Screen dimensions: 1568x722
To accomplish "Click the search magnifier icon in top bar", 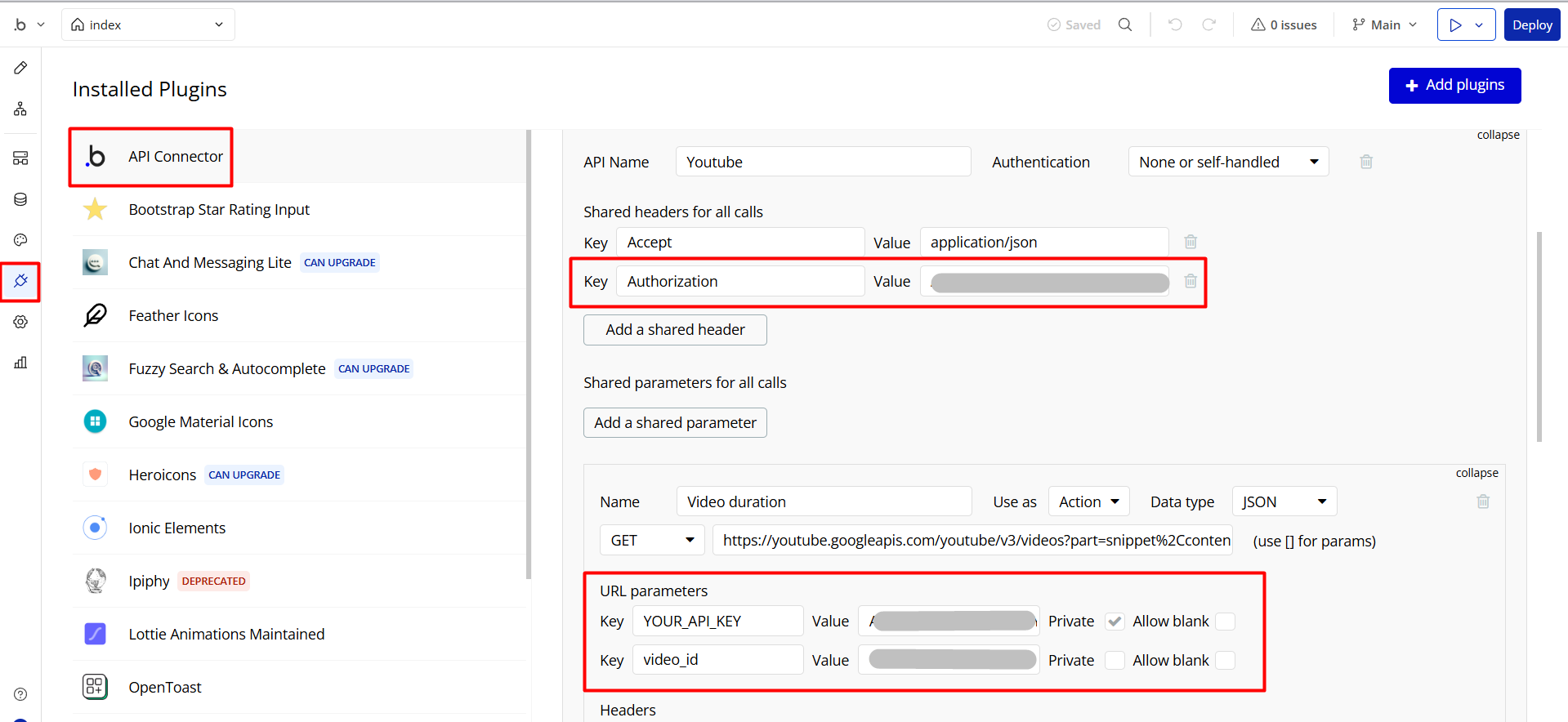I will point(1125,25).
